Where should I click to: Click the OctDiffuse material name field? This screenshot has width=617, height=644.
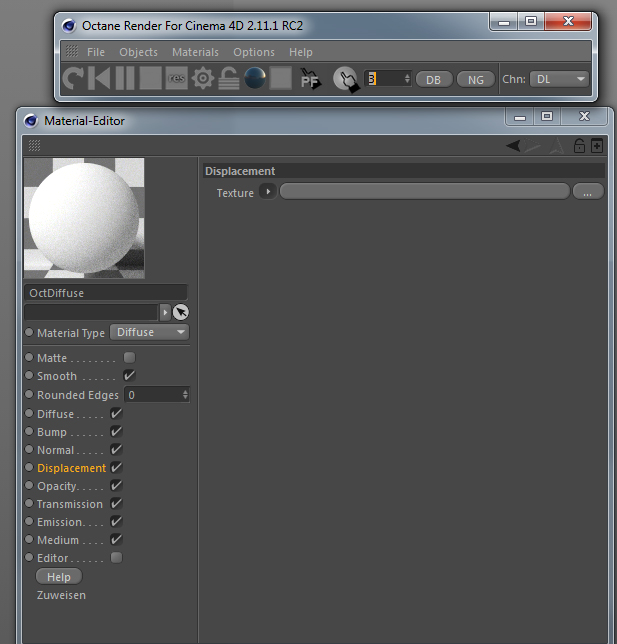click(x=106, y=293)
